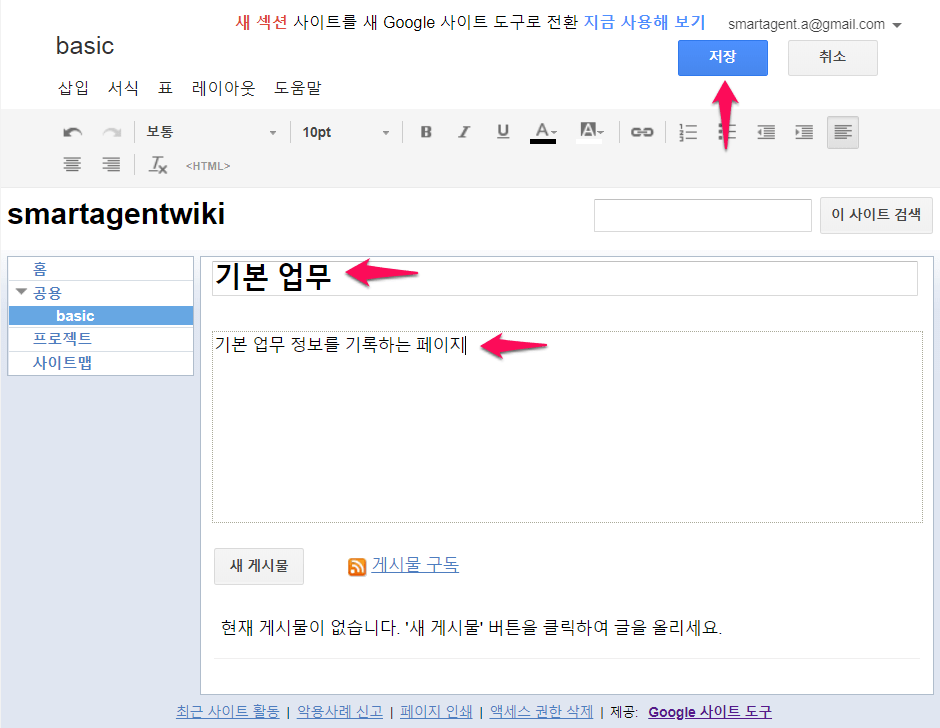The image size is (940, 728).
Task: Click the 저장 save button
Action: pyautogui.click(x=722, y=57)
